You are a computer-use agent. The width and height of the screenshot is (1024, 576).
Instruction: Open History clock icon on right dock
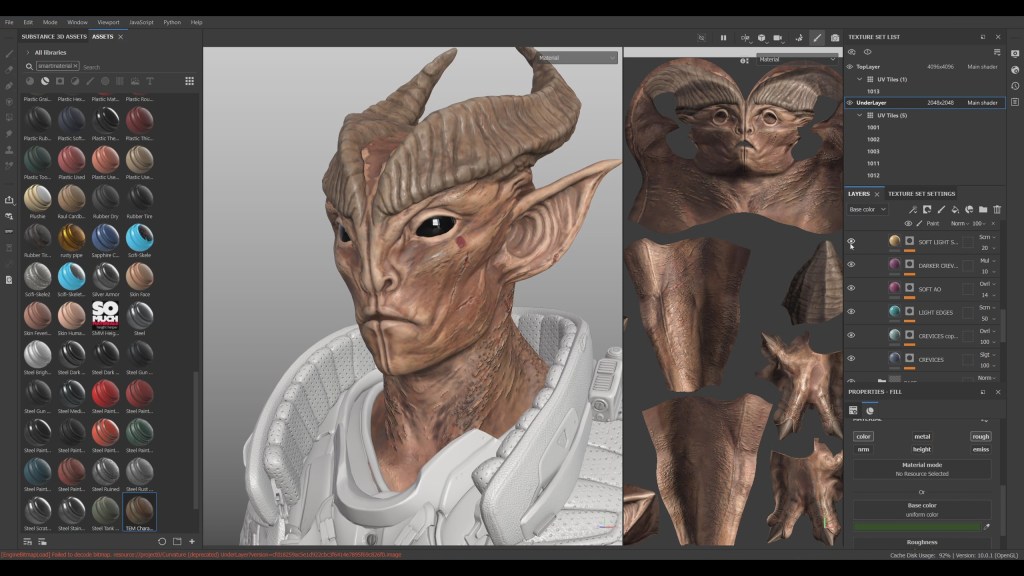(1015, 86)
